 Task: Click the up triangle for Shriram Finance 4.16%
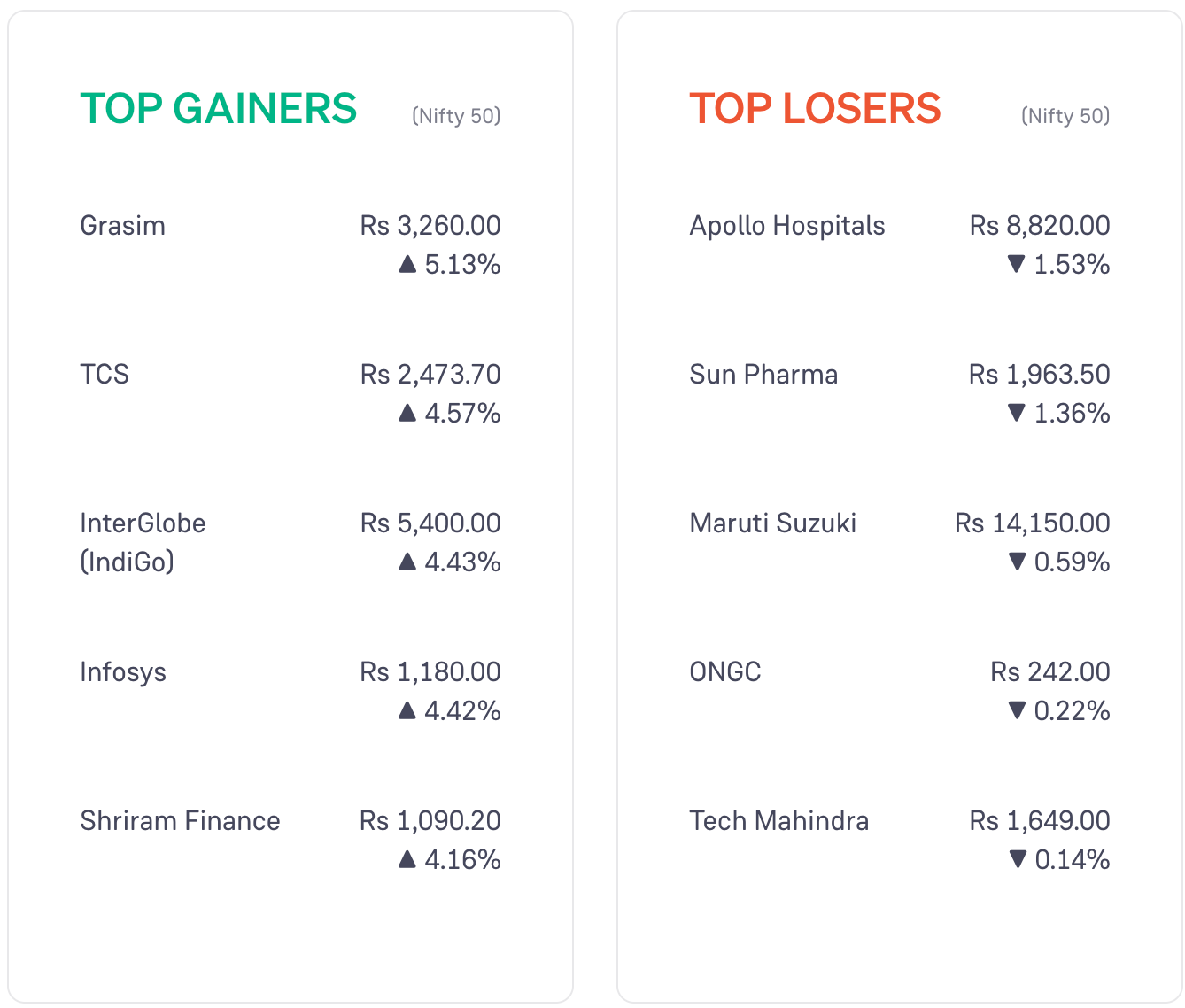(407, 859)
